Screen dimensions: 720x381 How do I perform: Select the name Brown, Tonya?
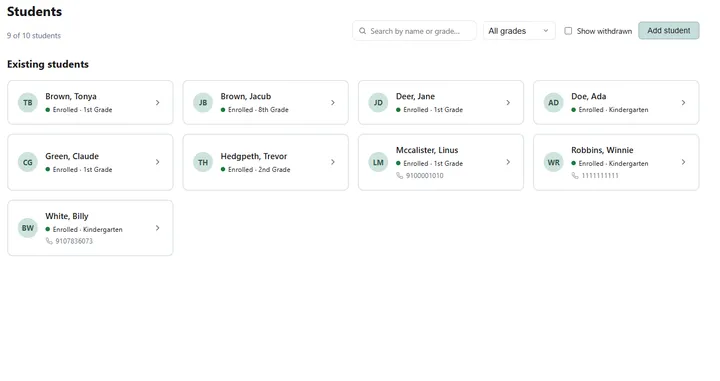[71, 96]
